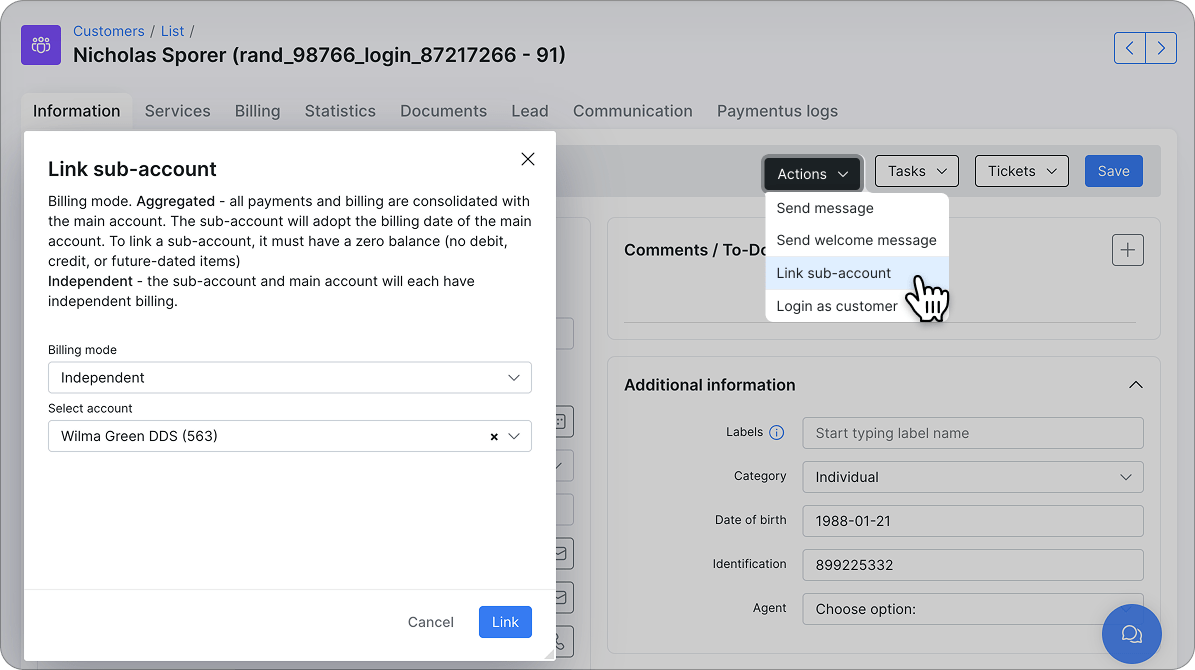Viewport: 1195px width, 670px height.
Task: Close the Link sub-account dialog
Action: click(x=527, y=159)
